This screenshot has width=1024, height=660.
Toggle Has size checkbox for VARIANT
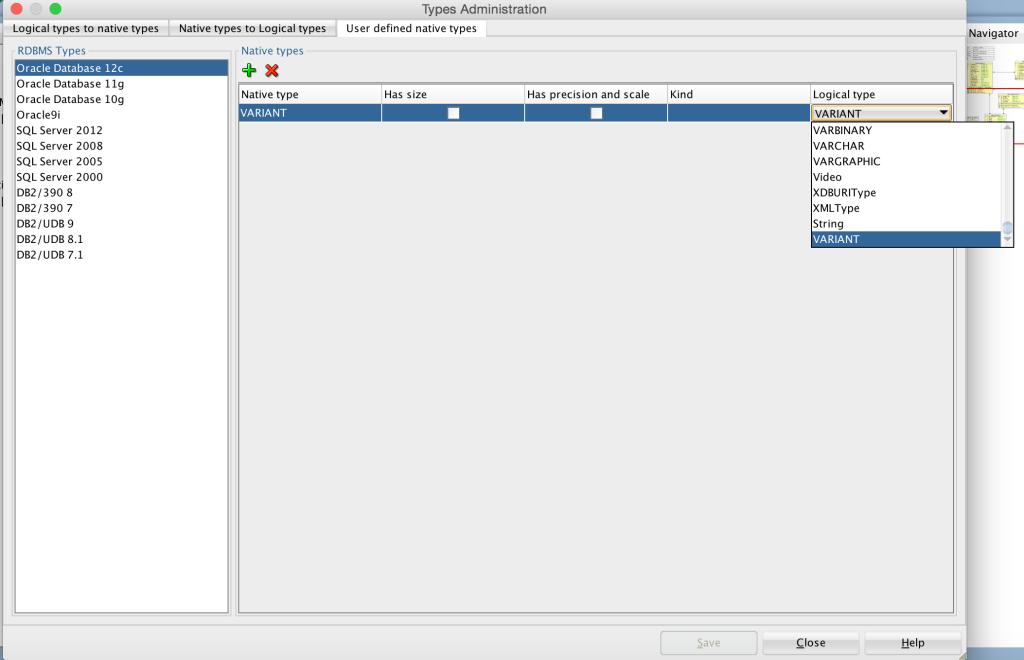pyautogui.click(x=453, y=113)
